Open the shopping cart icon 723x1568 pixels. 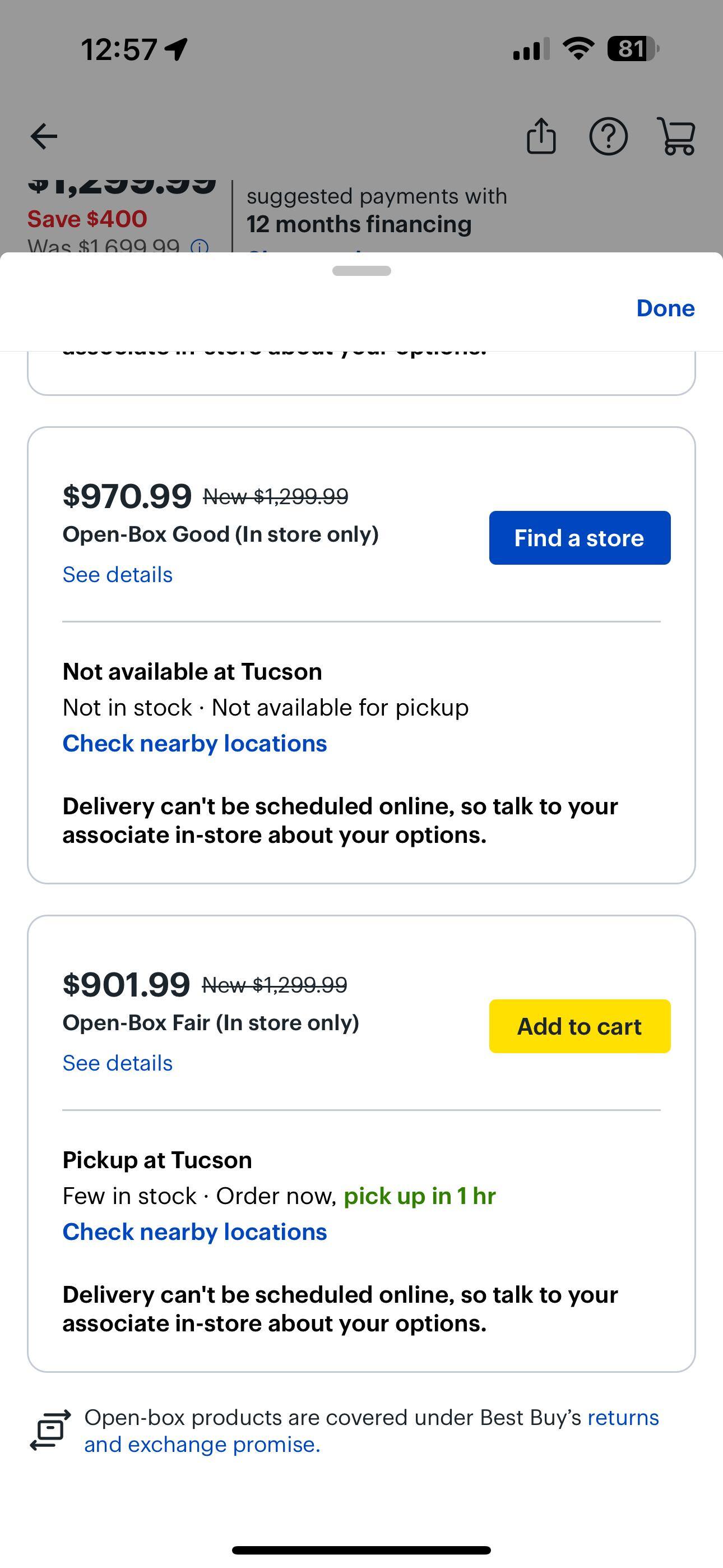(676, 136)
